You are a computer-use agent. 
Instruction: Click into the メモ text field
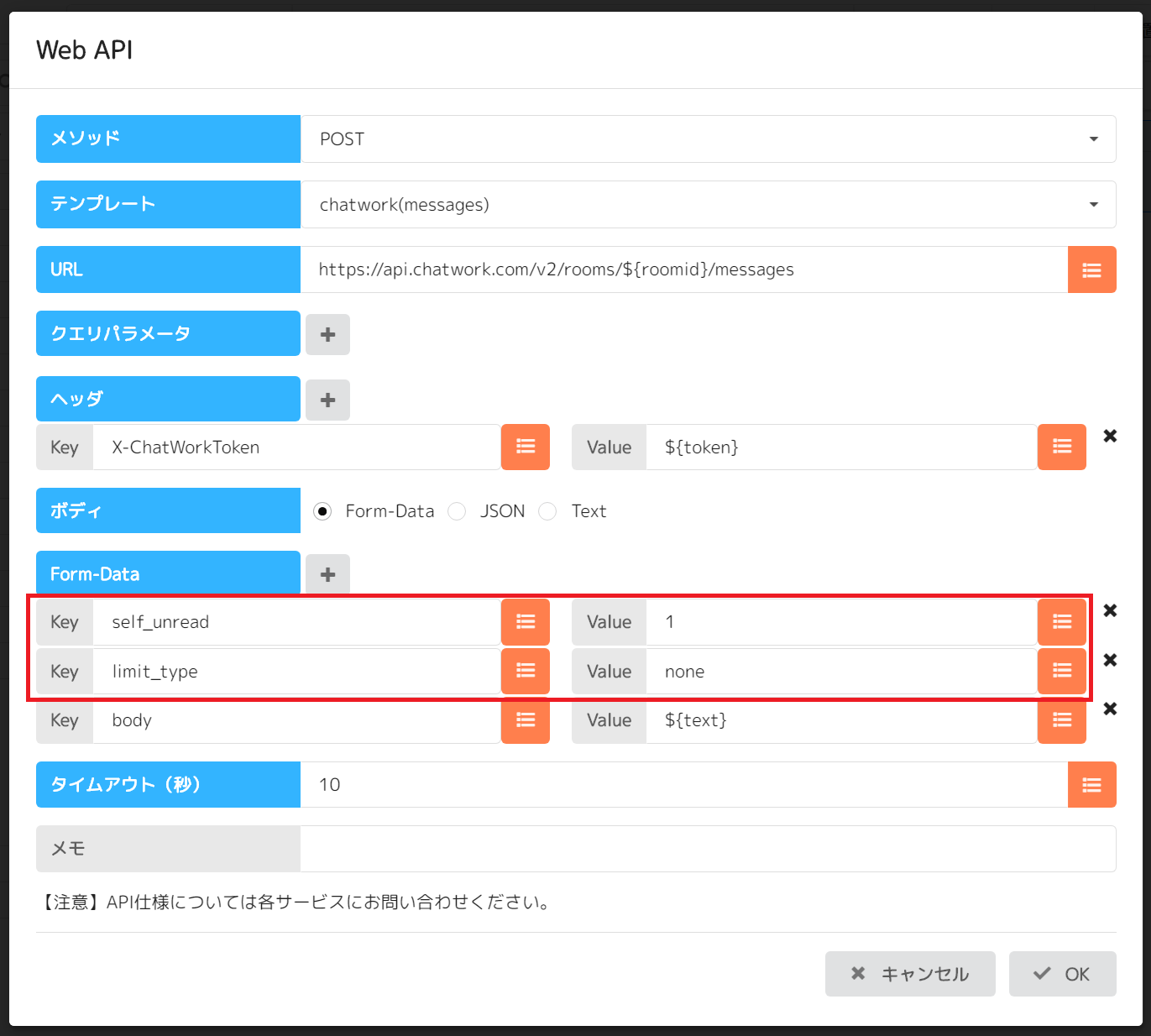click(707, 849)
